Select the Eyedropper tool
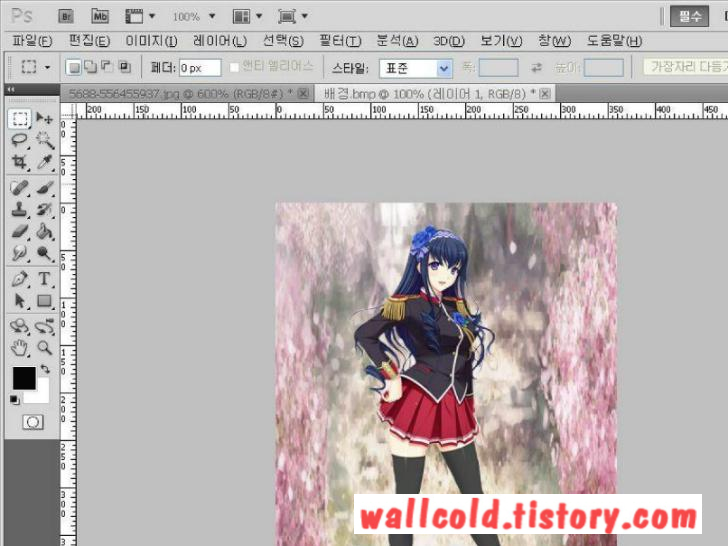This screenshot has width=728, height=546. [x=45, y=162]
